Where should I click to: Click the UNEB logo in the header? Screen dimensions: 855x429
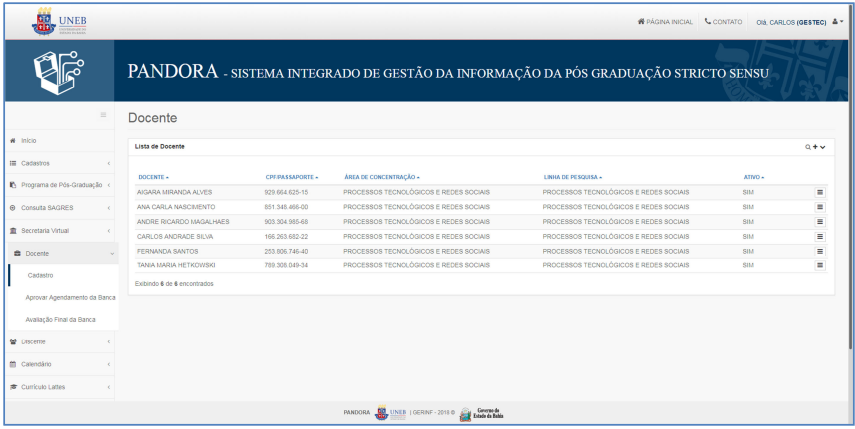(x=59, y=22)
